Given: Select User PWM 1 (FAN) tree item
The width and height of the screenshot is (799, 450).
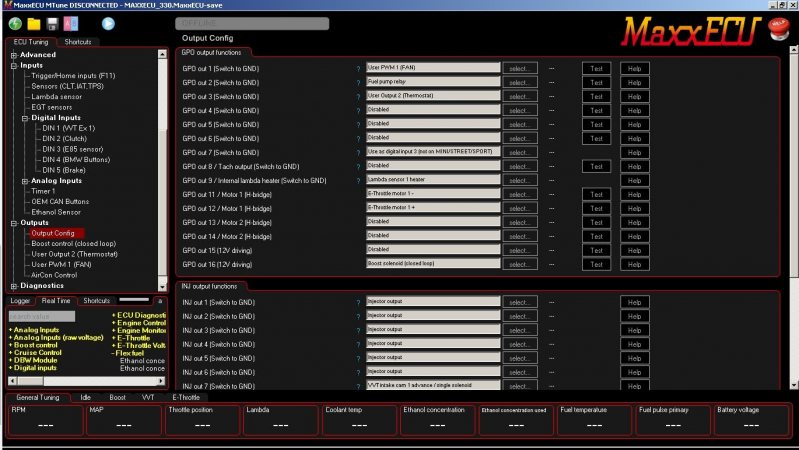Looking at the screenshot, I should click(61, 264).
